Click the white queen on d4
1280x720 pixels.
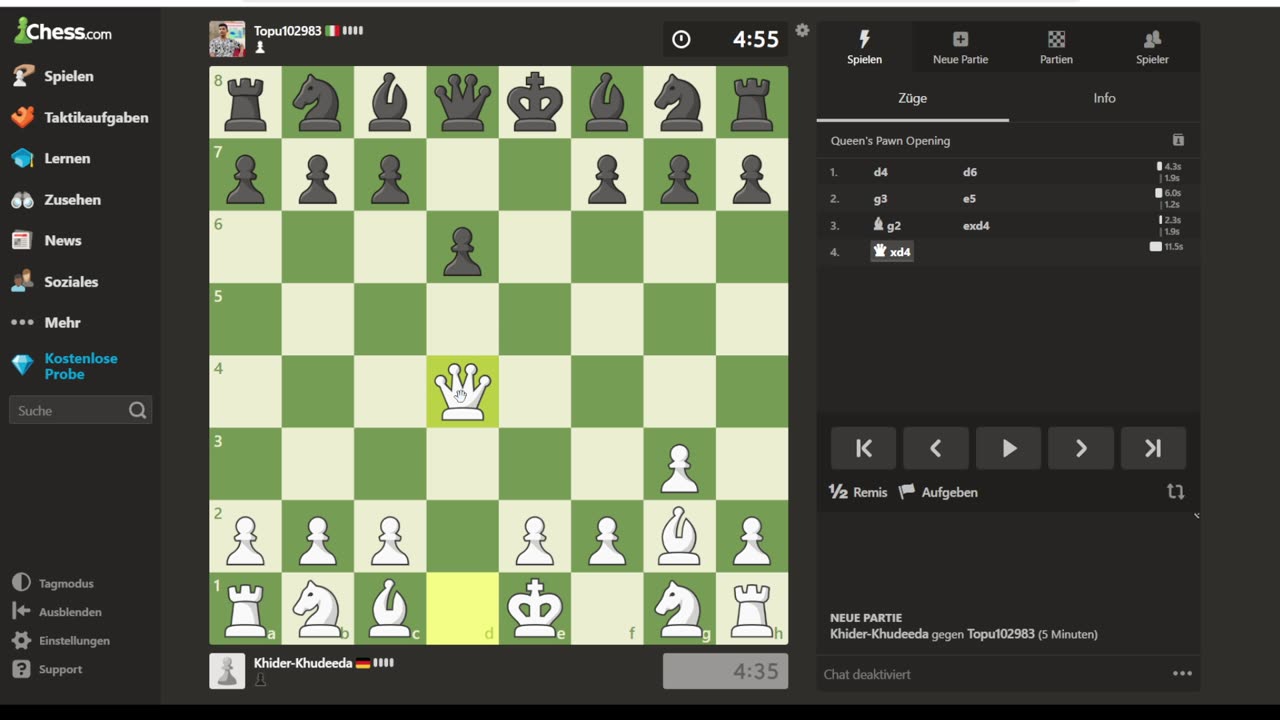tap(462, 391)
